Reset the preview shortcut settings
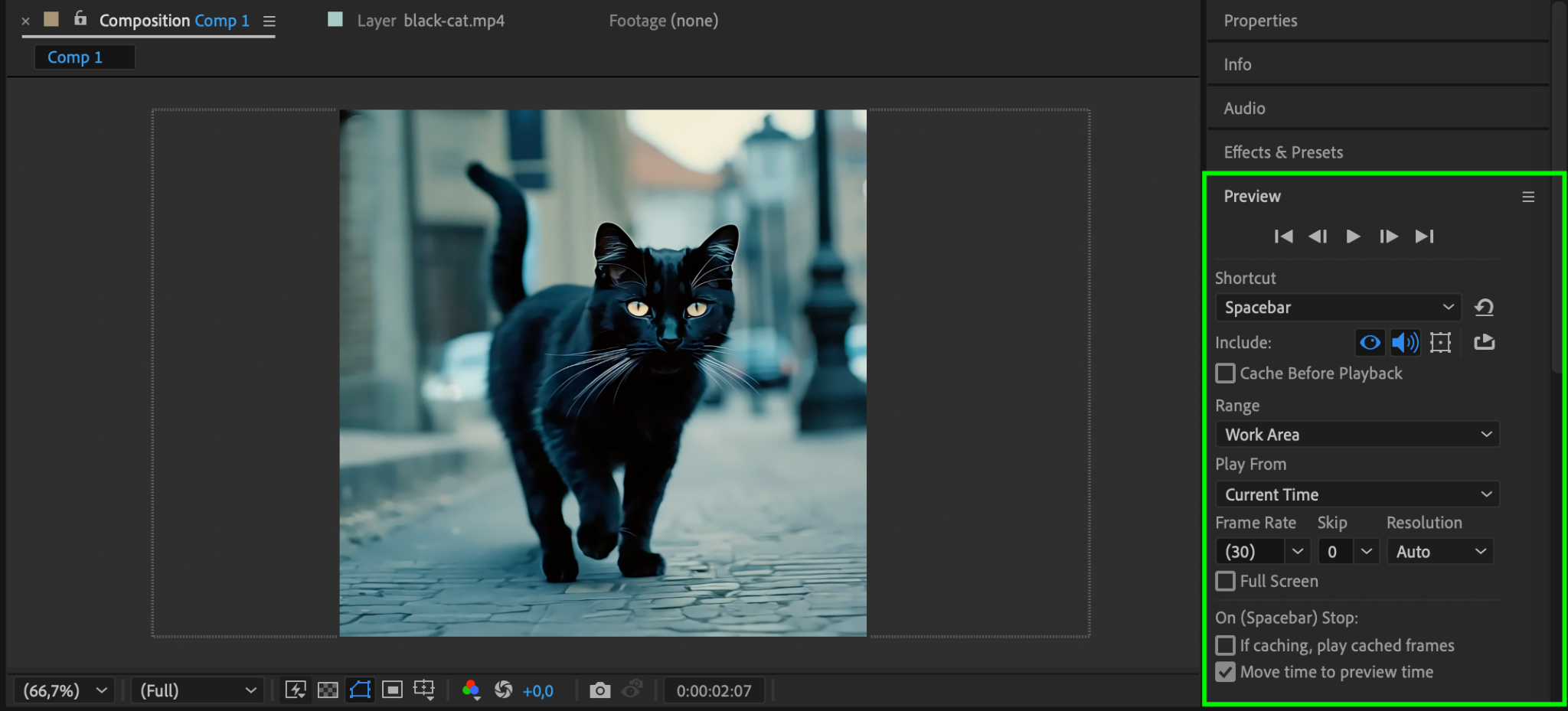The height and width of the screenshot is (711, 1568). (1484, 308)
